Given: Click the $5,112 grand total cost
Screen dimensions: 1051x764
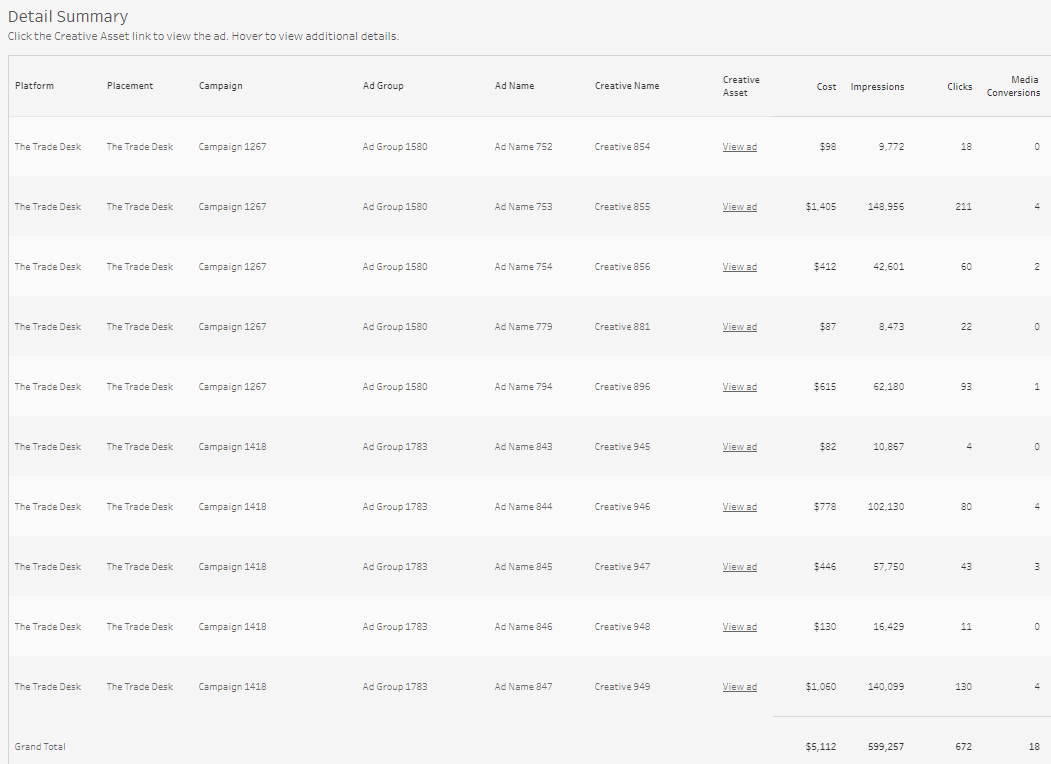Looking at the screenshot, I should 821,747.
